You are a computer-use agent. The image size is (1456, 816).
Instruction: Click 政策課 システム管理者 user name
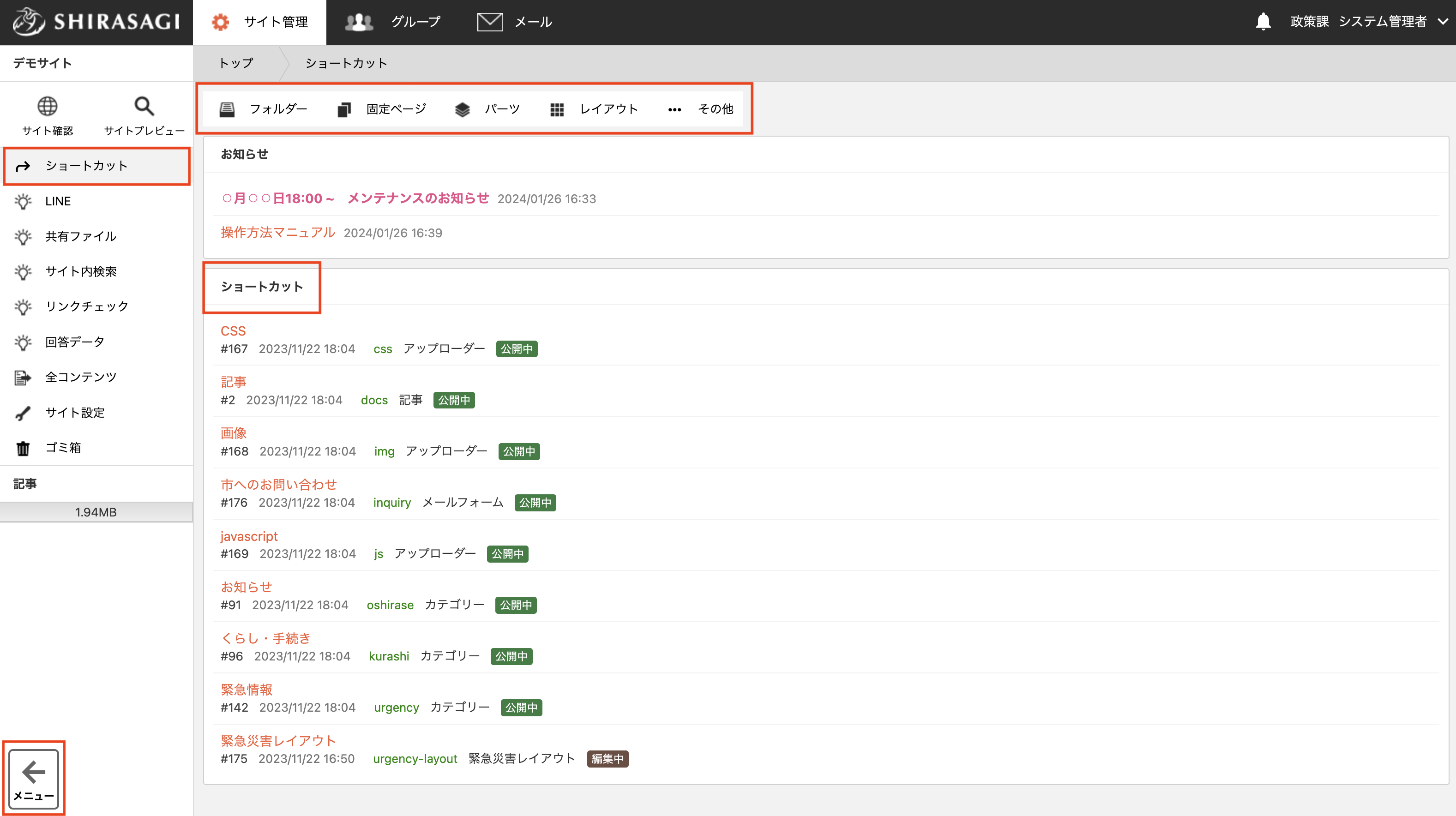(x=1358, y=22)
